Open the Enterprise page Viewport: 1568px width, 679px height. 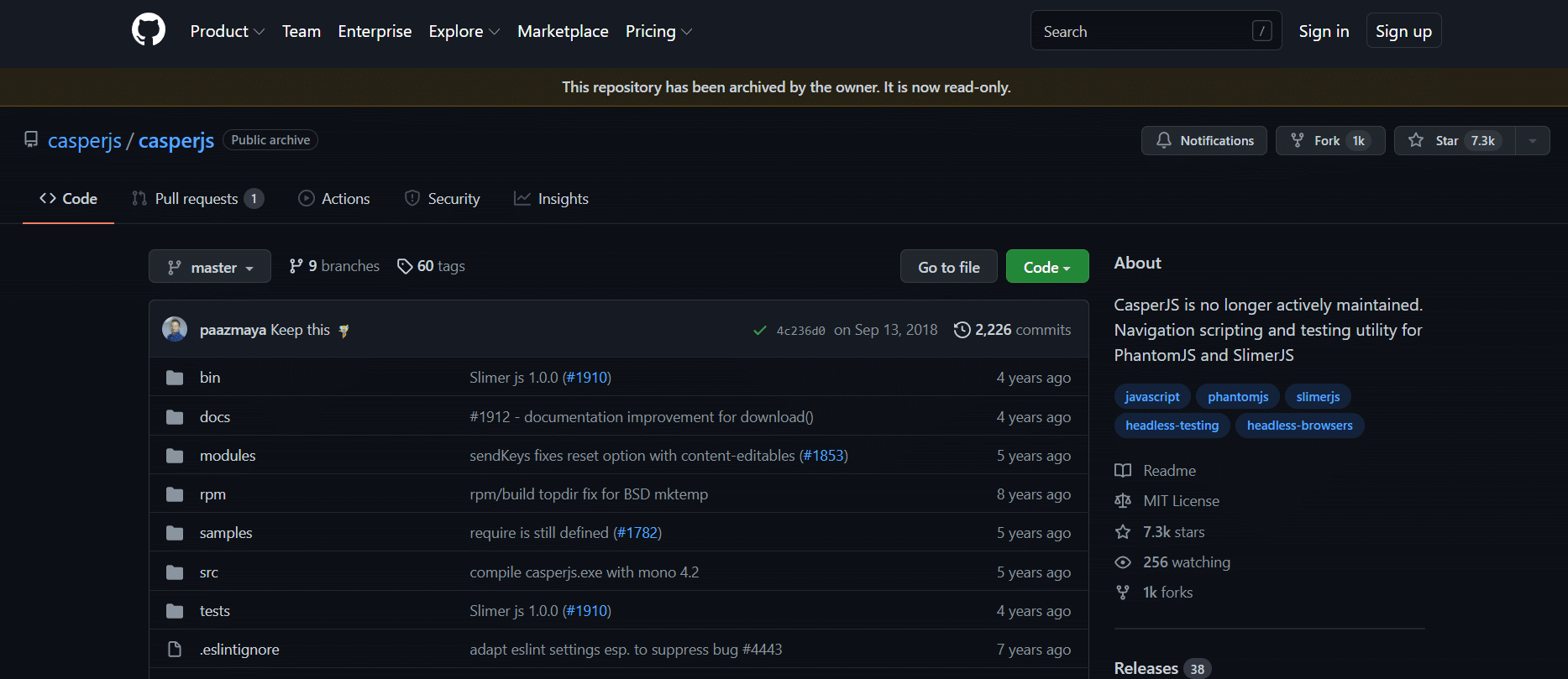(375, 31)
